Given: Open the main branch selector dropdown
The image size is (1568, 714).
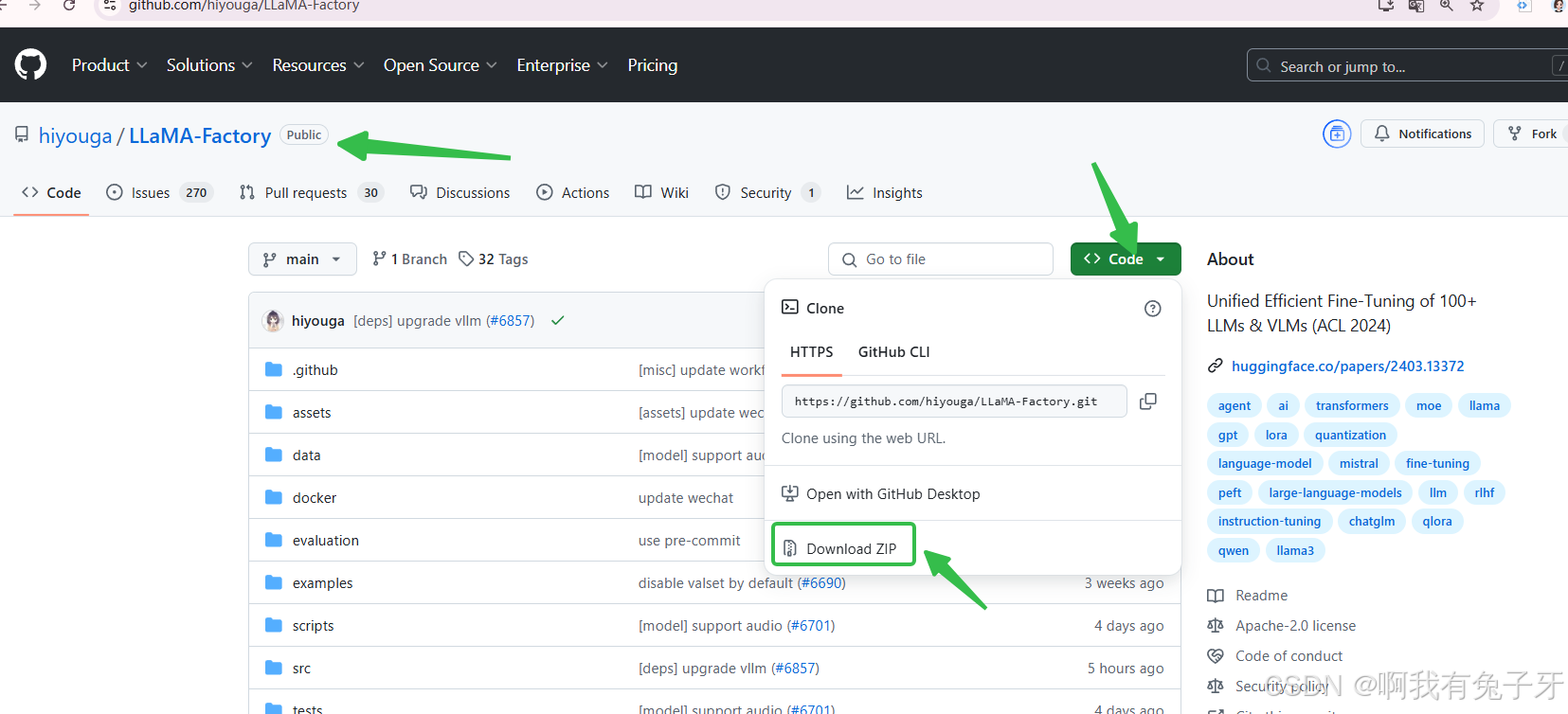Looking at the screenshot, I should (x=302, y=259).
